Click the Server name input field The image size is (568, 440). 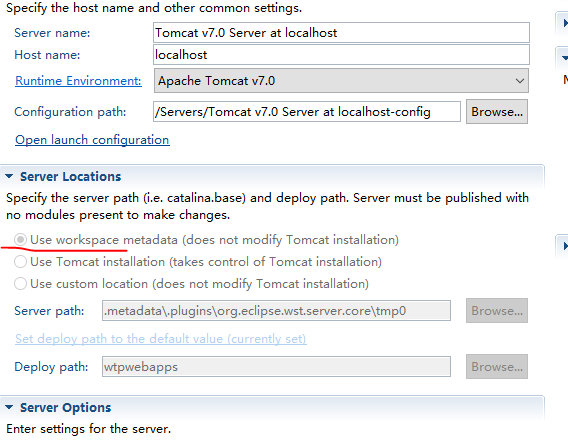(341, 33)
